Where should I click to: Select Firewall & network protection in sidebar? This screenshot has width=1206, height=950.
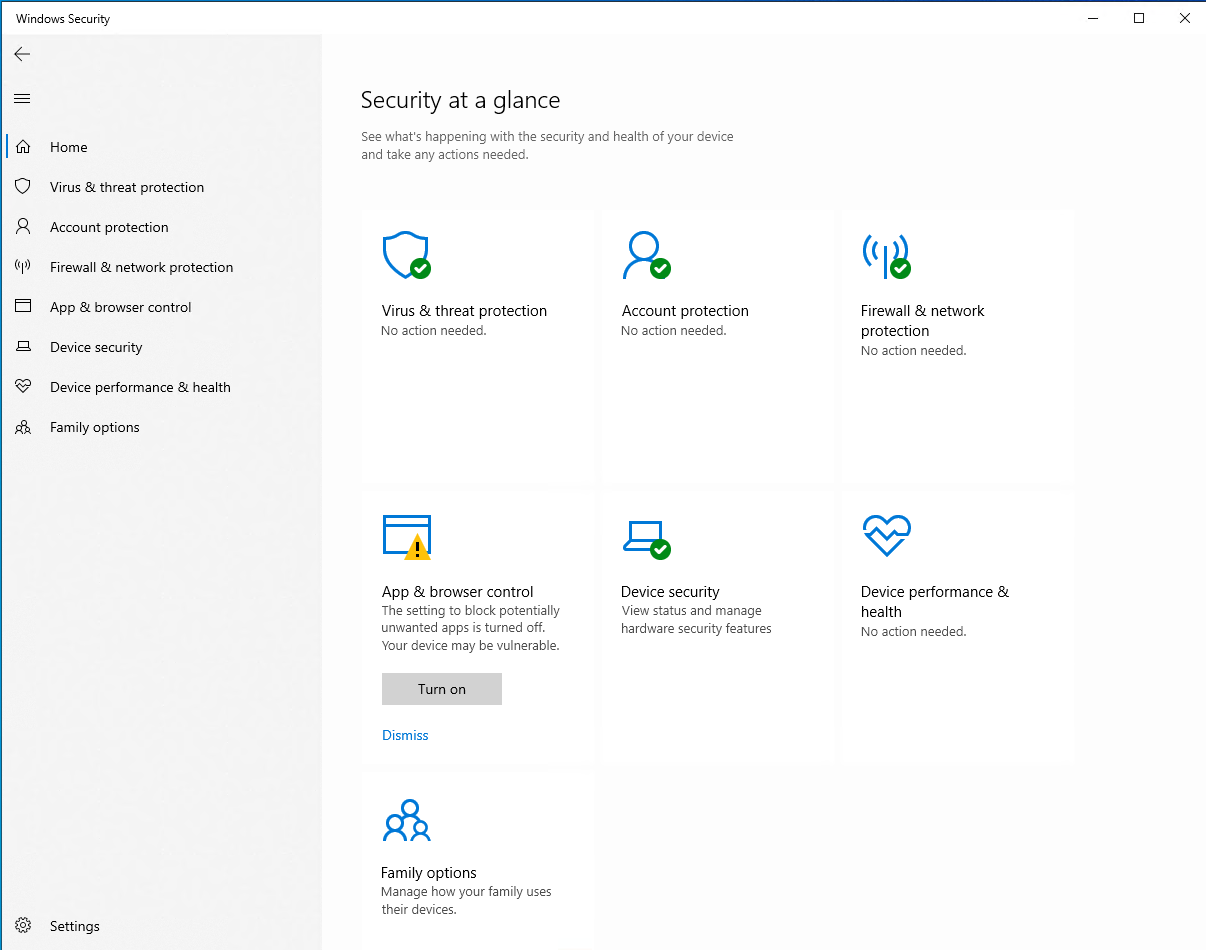(x=141, y=267)
